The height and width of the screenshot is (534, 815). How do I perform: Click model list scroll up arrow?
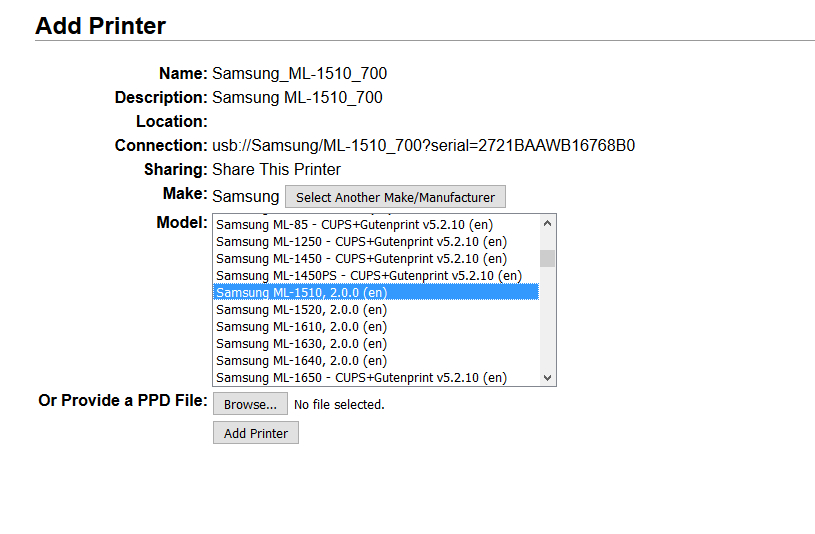[x=547, y=223]
